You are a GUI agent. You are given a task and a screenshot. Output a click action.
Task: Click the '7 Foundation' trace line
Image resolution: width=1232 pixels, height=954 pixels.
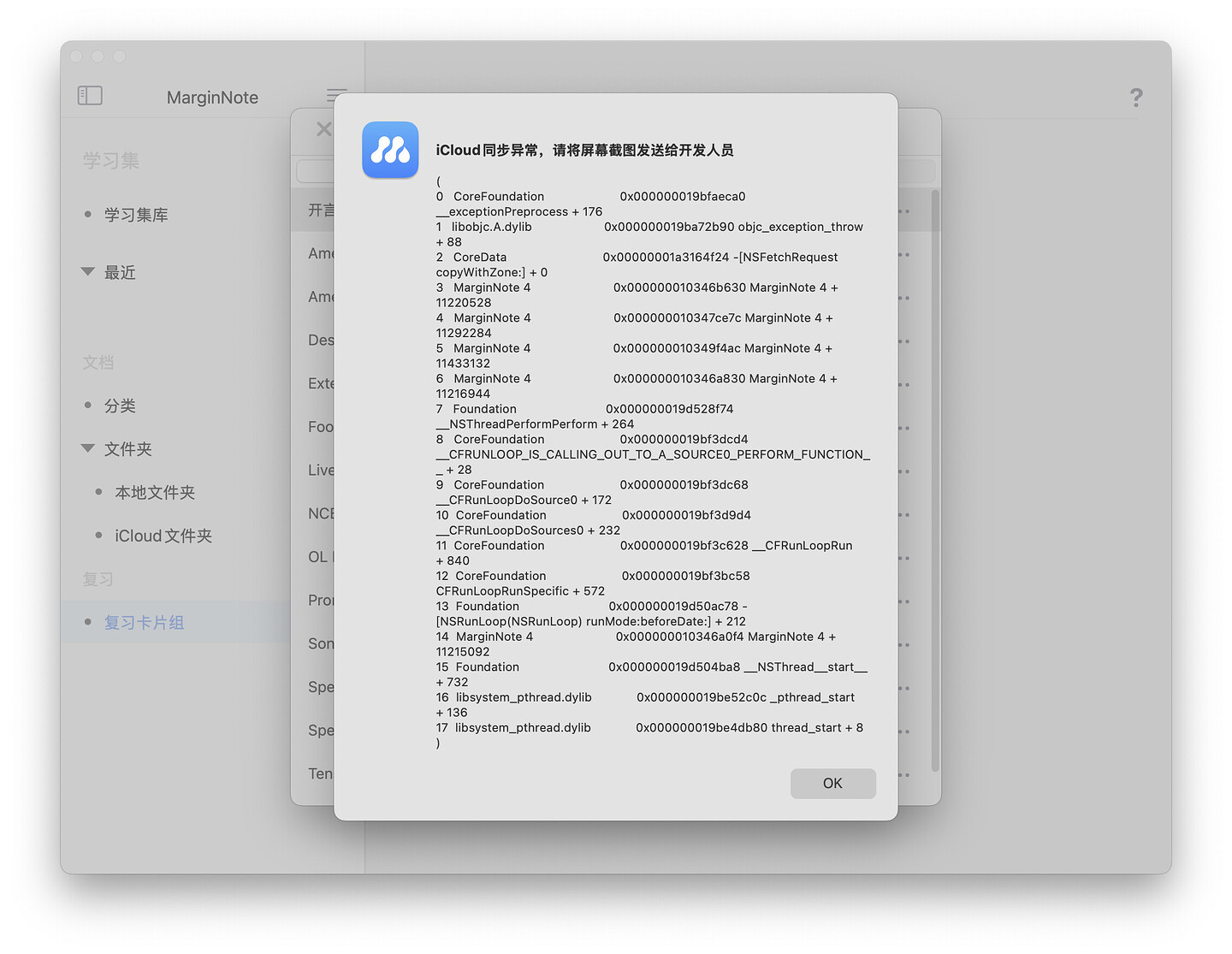(584, 409)
